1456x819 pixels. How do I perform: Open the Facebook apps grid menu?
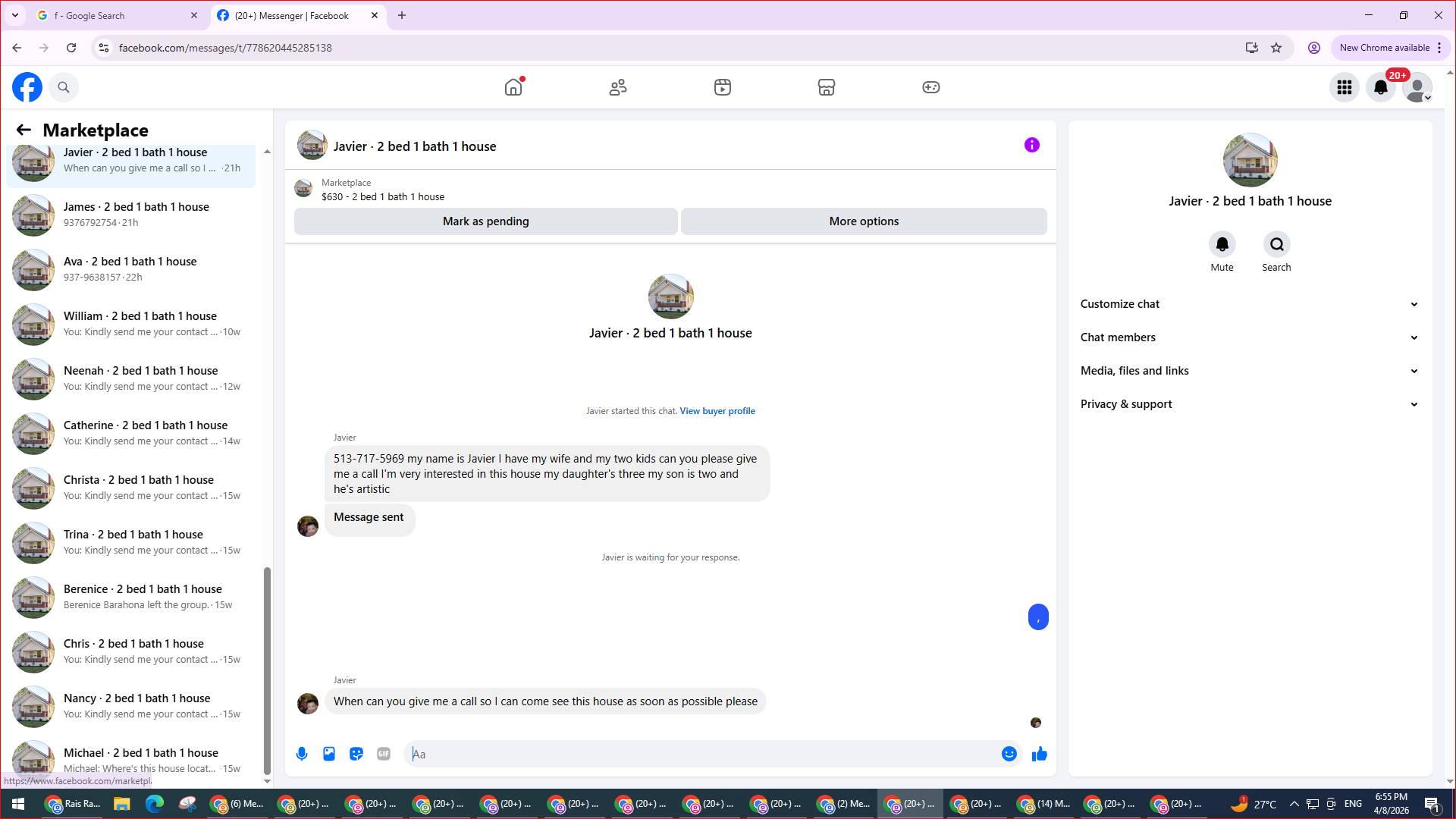1345,87
